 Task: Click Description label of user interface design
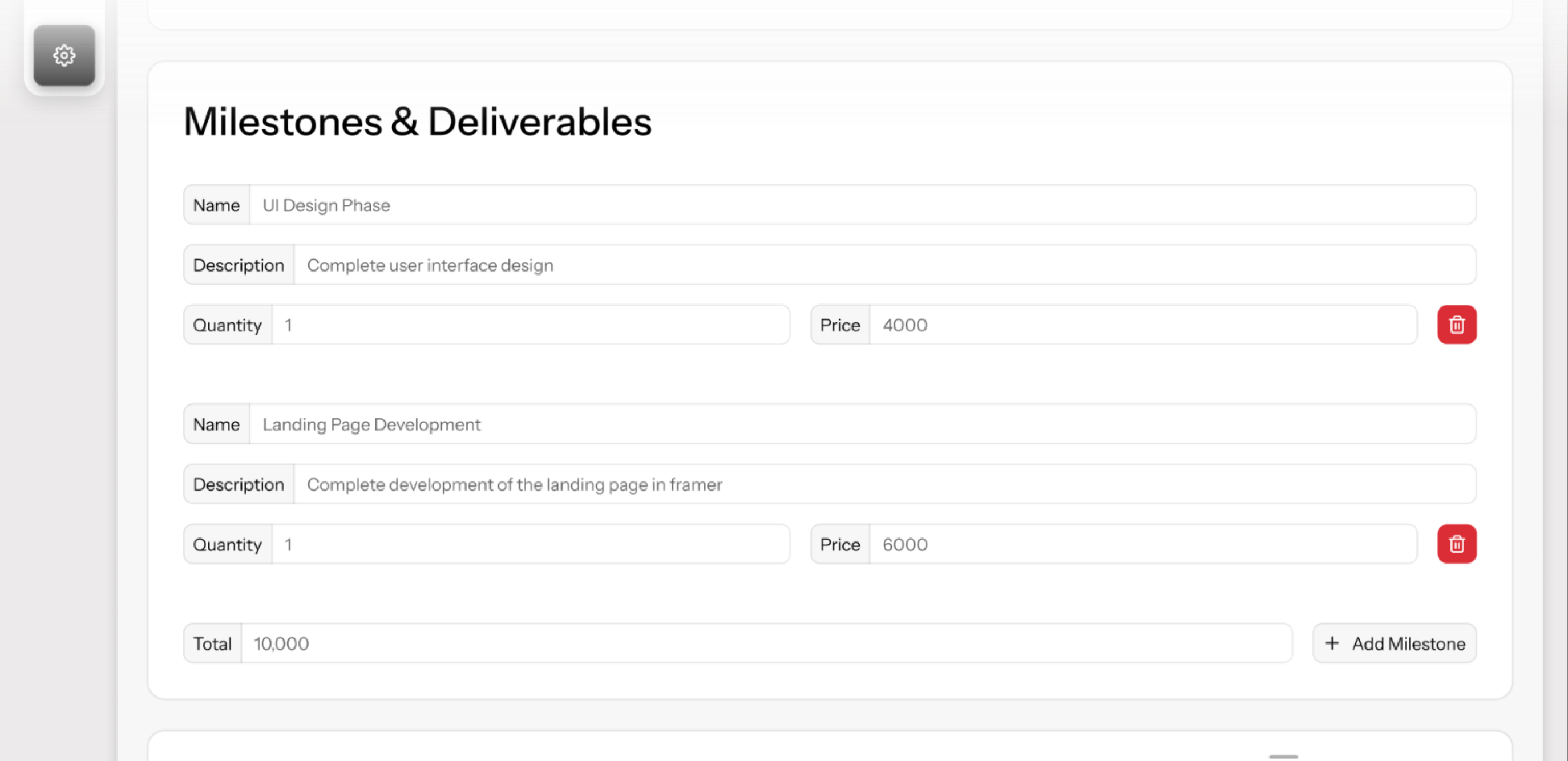click(239, 266)
